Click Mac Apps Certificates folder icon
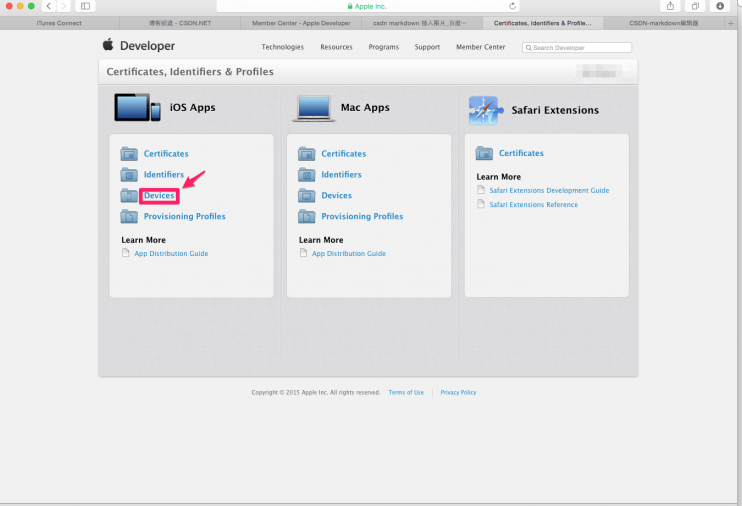Screen dimensions: 742x506 306,153
